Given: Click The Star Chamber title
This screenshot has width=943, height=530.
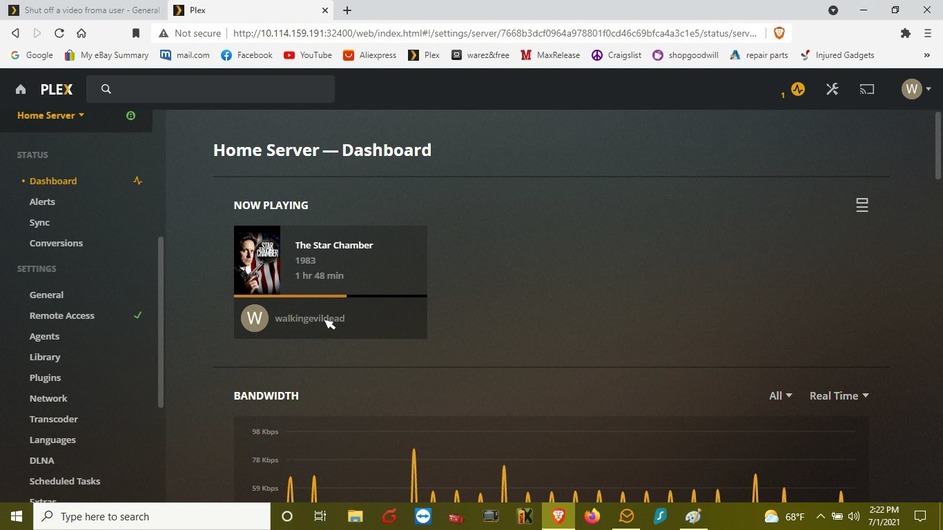Looking at the screenshot, I should pyautogui.click(x=334, y=245).
